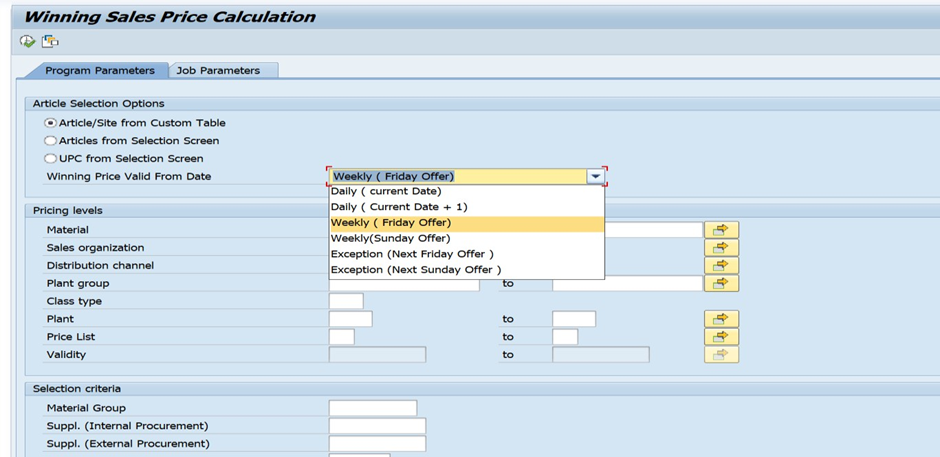
Task: Click the Execute icon in the toolbar
Action: coord(27,41)
